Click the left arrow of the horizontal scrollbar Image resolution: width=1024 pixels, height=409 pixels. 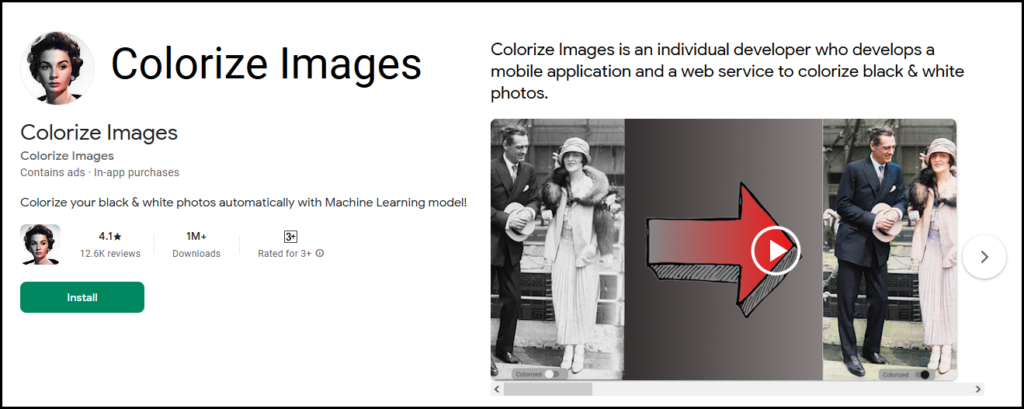497,389
